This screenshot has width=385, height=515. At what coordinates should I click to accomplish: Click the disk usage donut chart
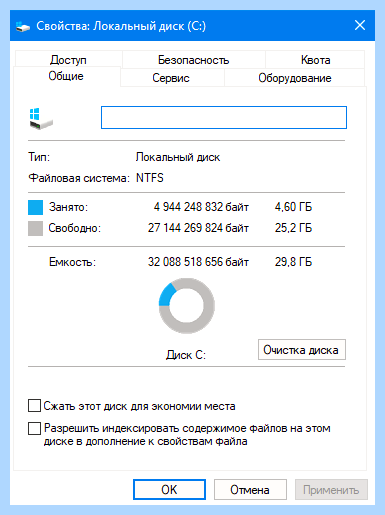click(187, 306)
